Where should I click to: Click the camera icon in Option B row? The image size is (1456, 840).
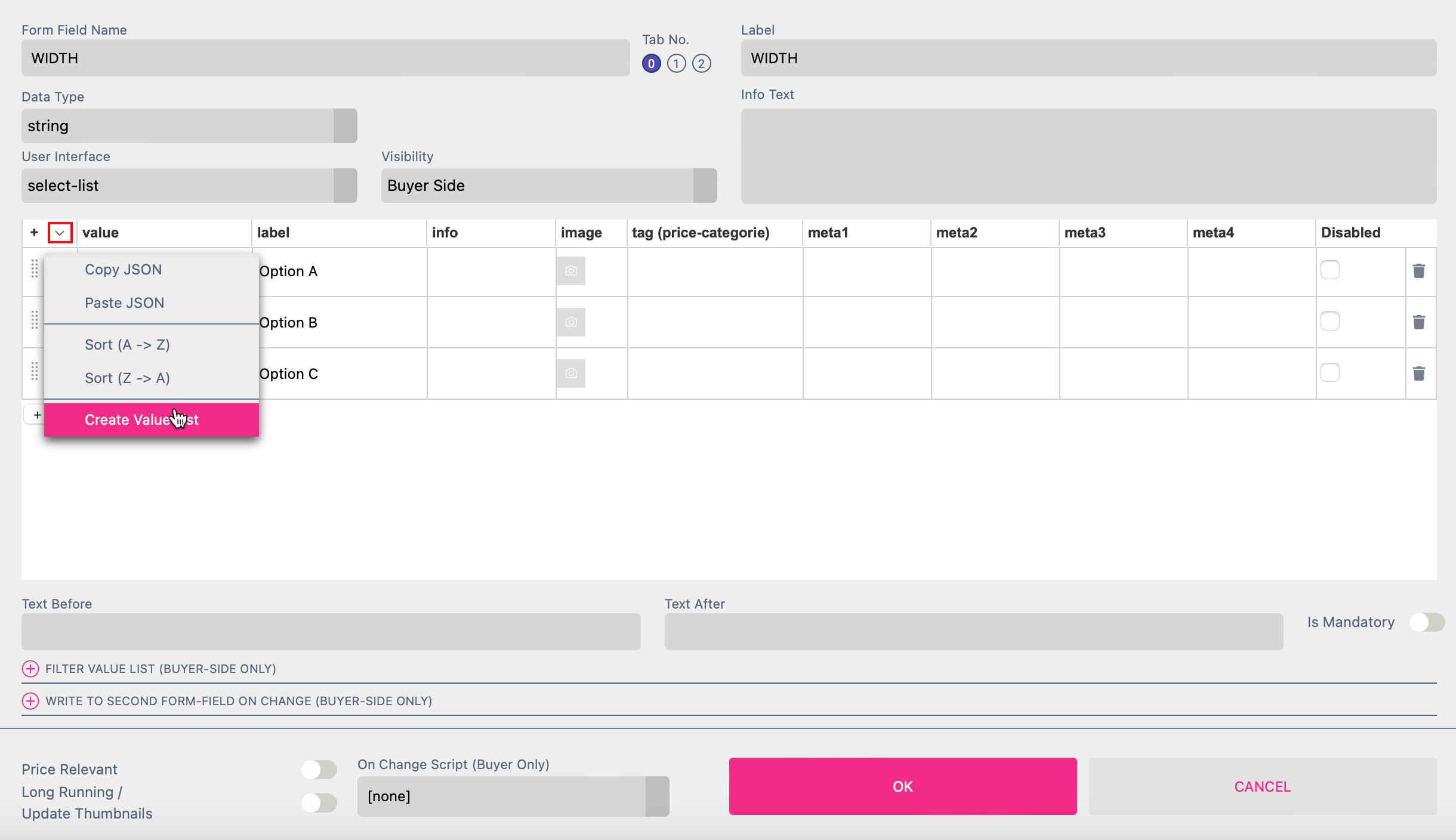(571, 322)
